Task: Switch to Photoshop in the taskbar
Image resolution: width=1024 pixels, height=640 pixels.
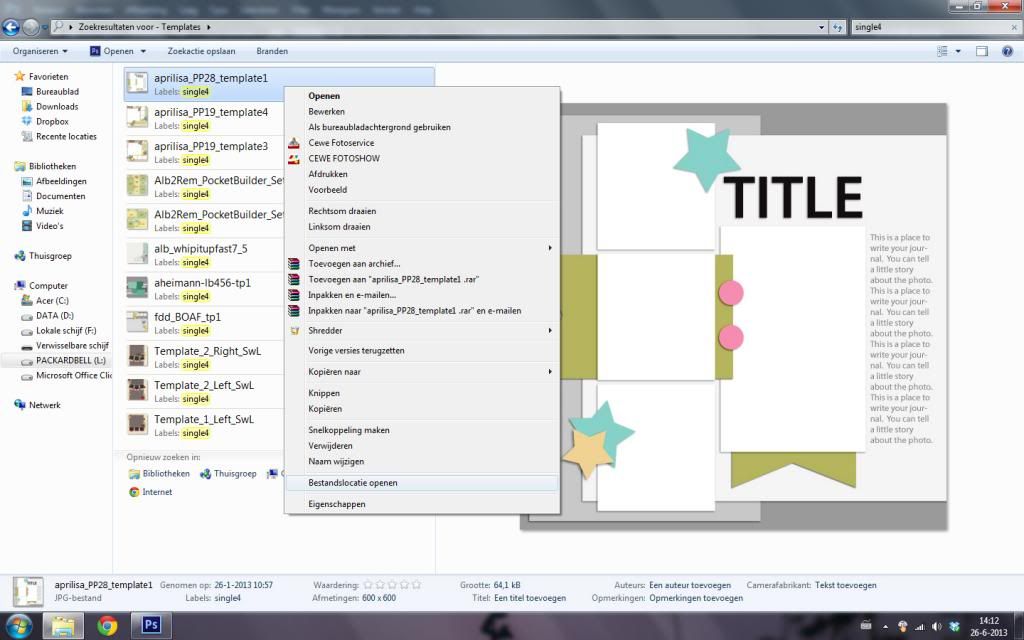Action: 151,626
